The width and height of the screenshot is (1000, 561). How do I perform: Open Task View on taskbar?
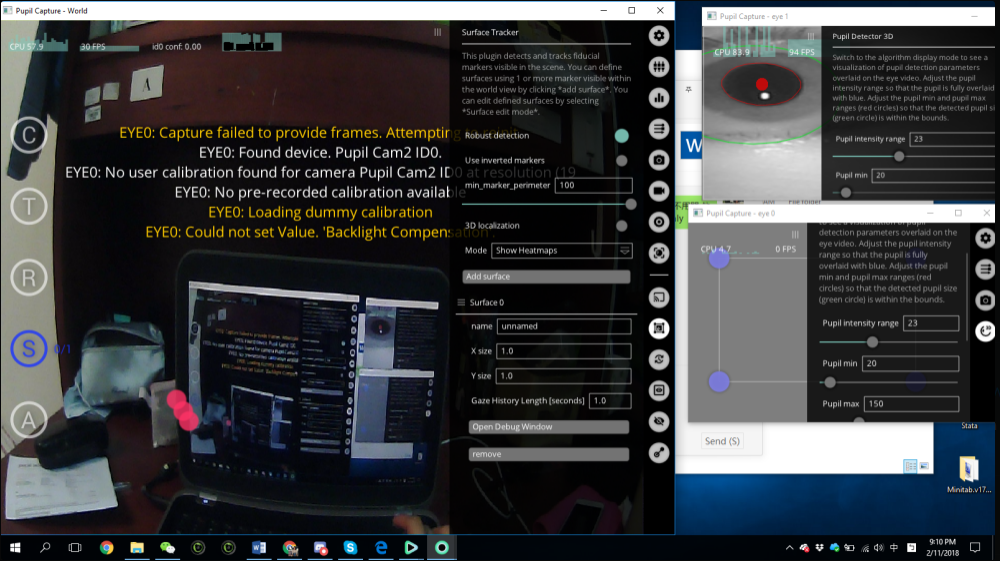pos(75,548)
